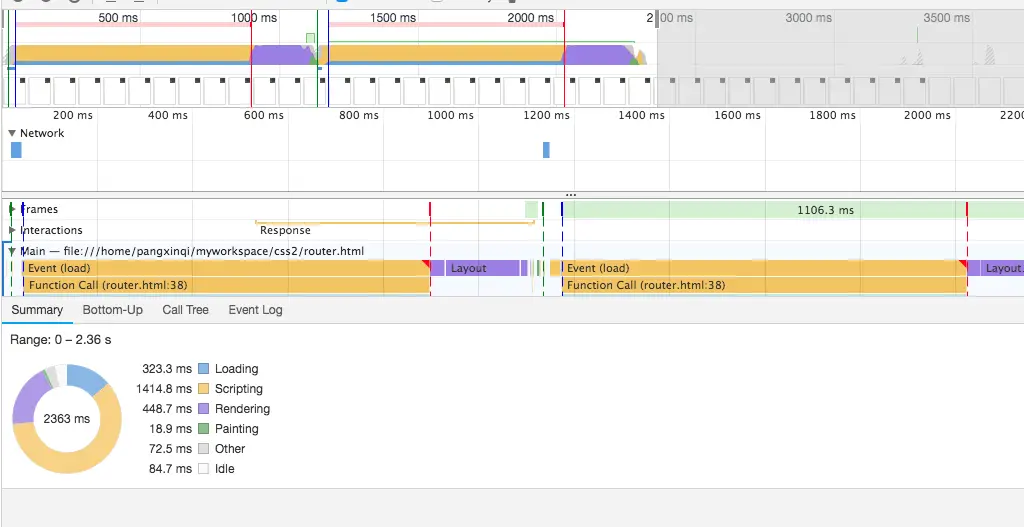Click the 84.7 ms Idle value
Viewport: 1024px width, 527px height.
(x=170, y=469)
